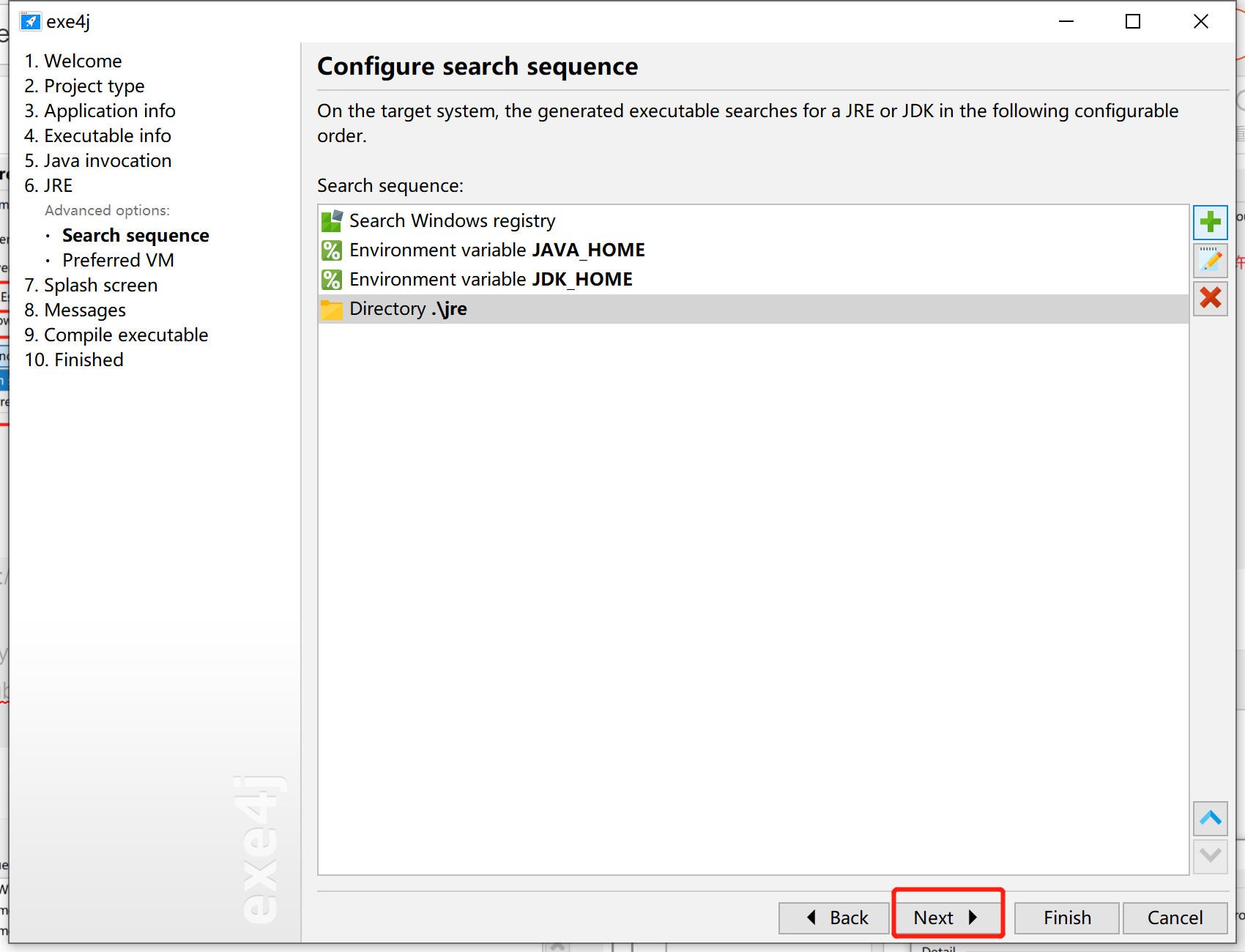
Task: Click the JDK_HOME percent icon
Action: pyautogui.click(x=332, y=280)
